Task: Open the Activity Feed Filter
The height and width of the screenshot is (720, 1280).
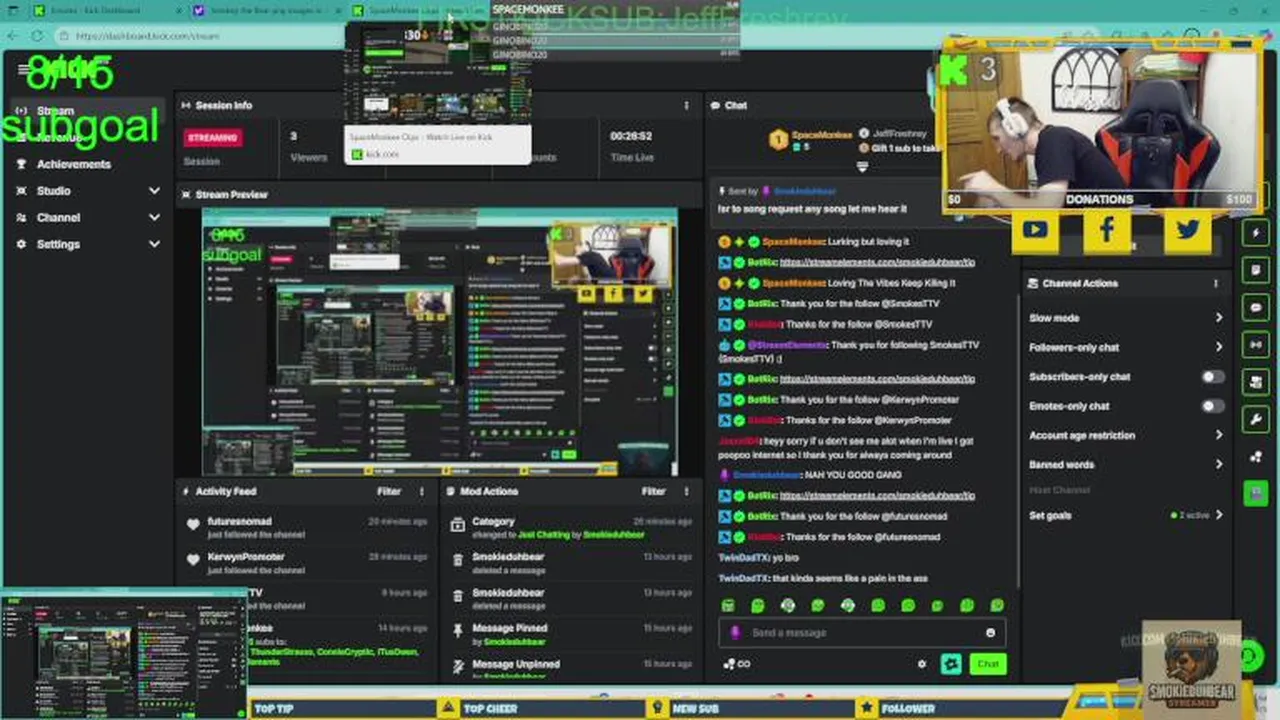Action: pyautogui.click(x=389, y=491)
